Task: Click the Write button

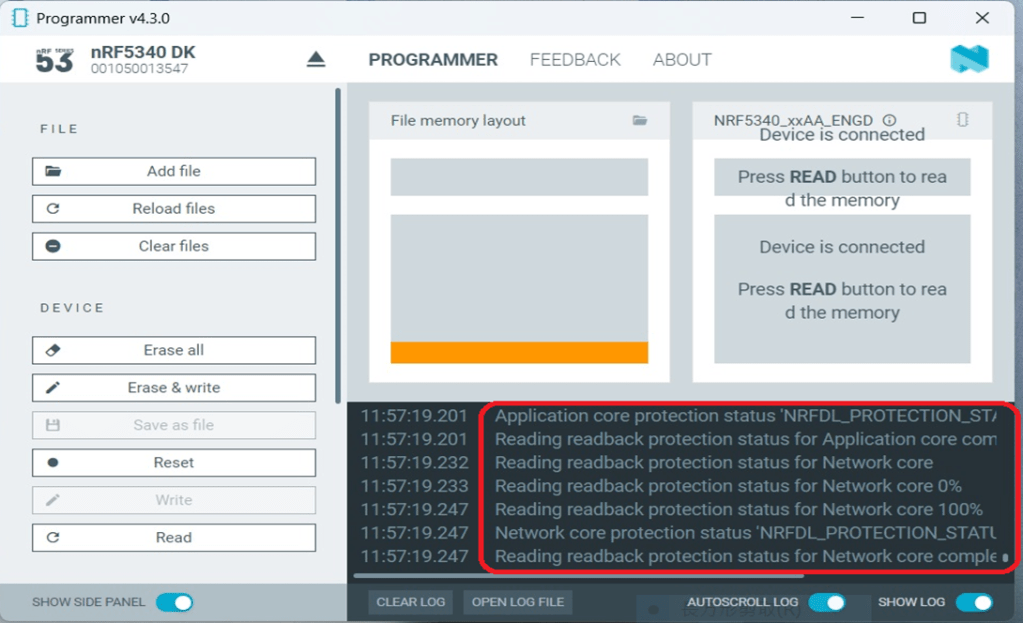Action: tap(174, 500)
